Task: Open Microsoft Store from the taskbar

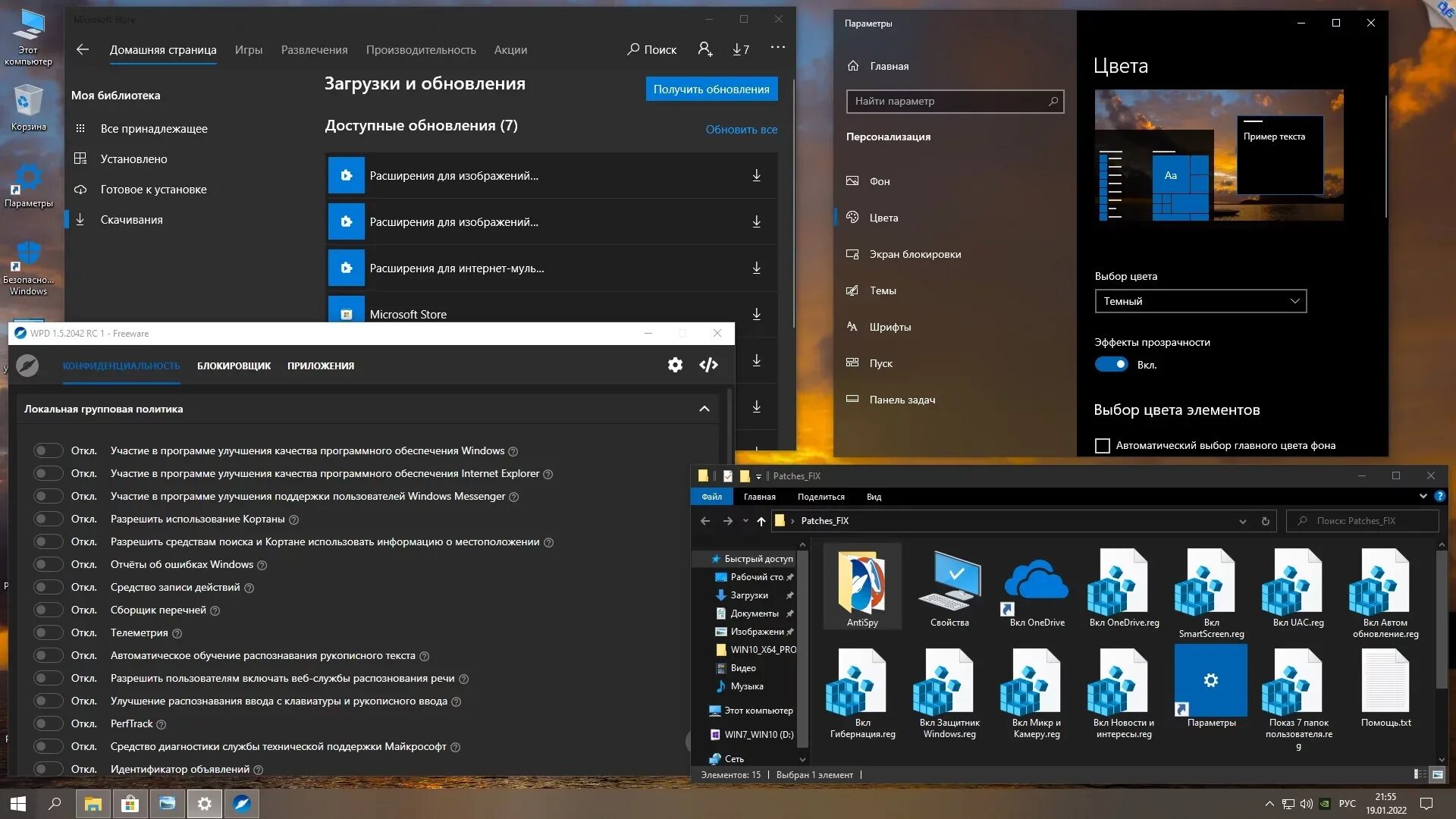Action: pos(130,804)
